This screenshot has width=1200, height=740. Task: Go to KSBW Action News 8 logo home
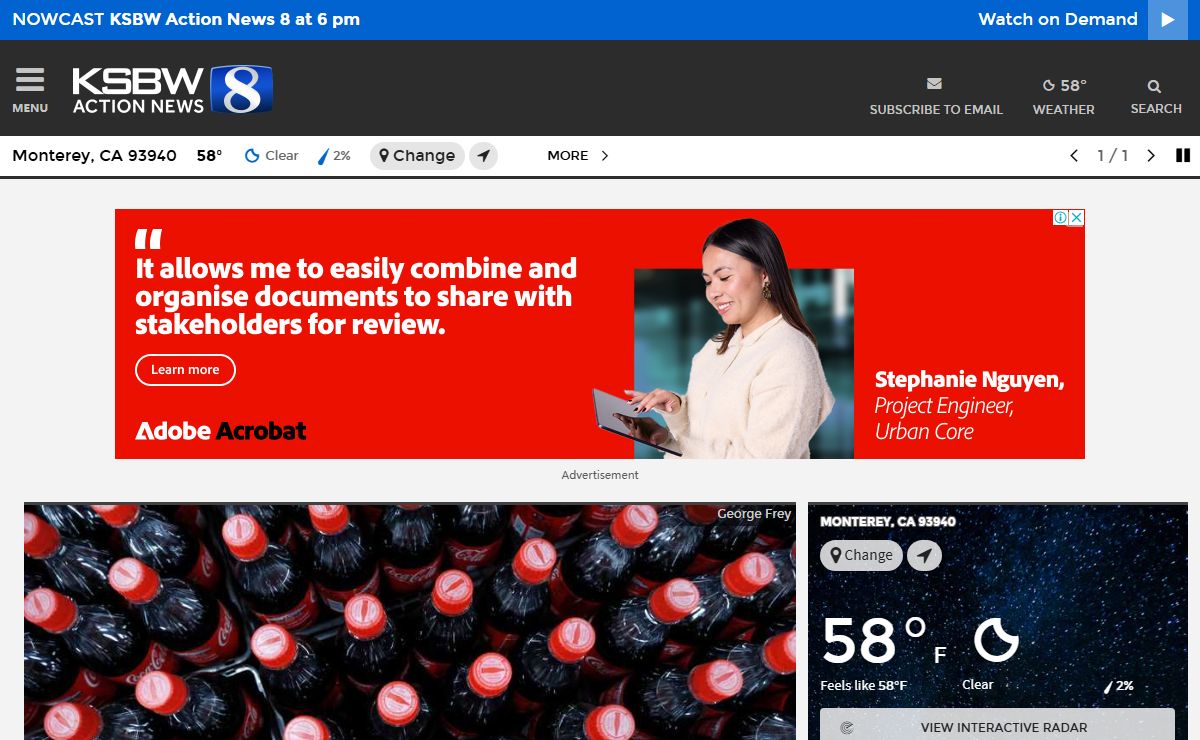point(172,89)
